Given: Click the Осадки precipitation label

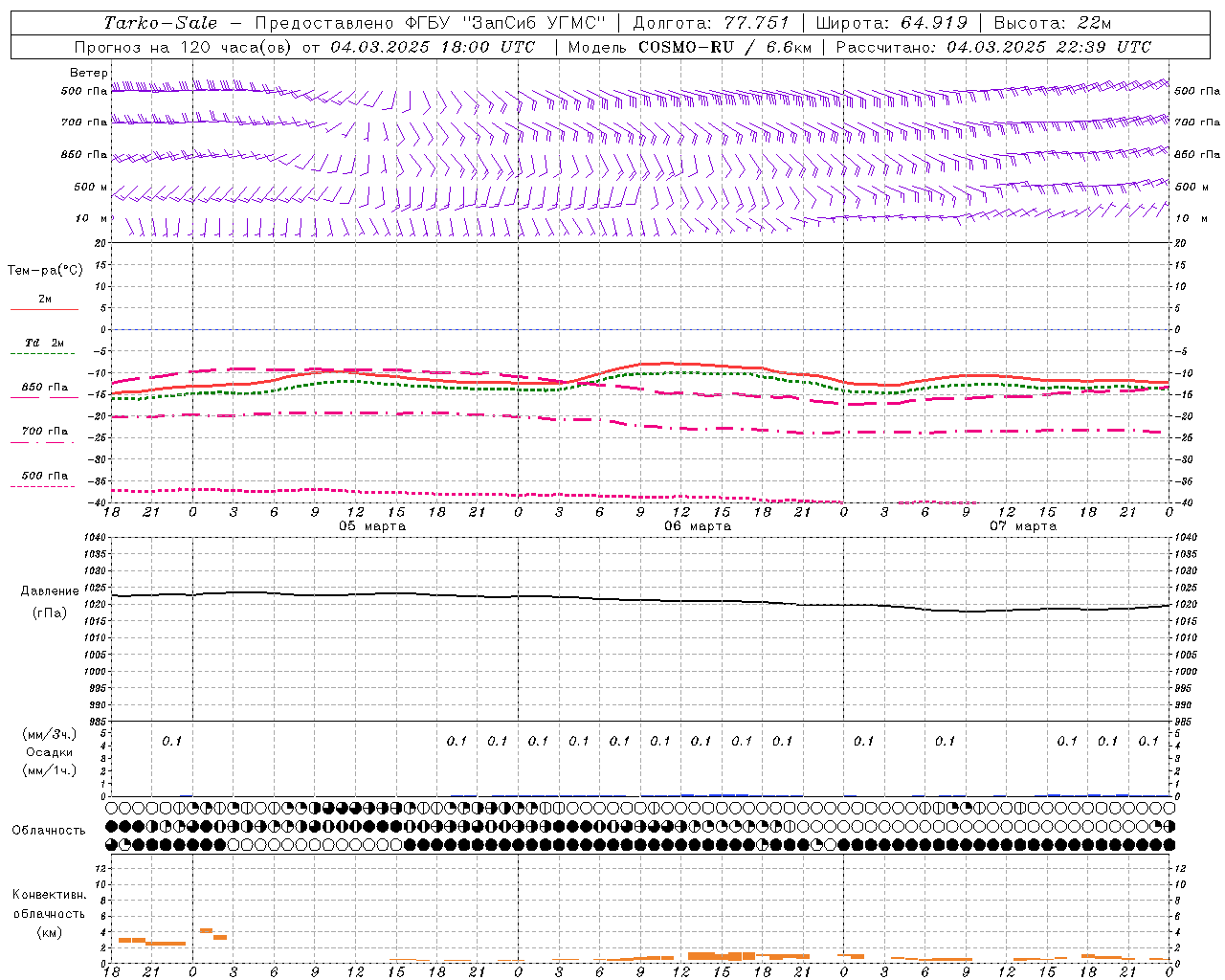Looking at the screenshot, I should [50, 752].
